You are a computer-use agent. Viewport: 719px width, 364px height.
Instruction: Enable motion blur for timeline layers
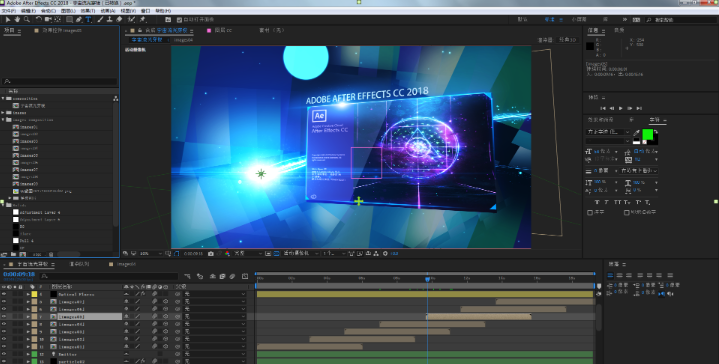pyautogui.click(x=232, y=276)
